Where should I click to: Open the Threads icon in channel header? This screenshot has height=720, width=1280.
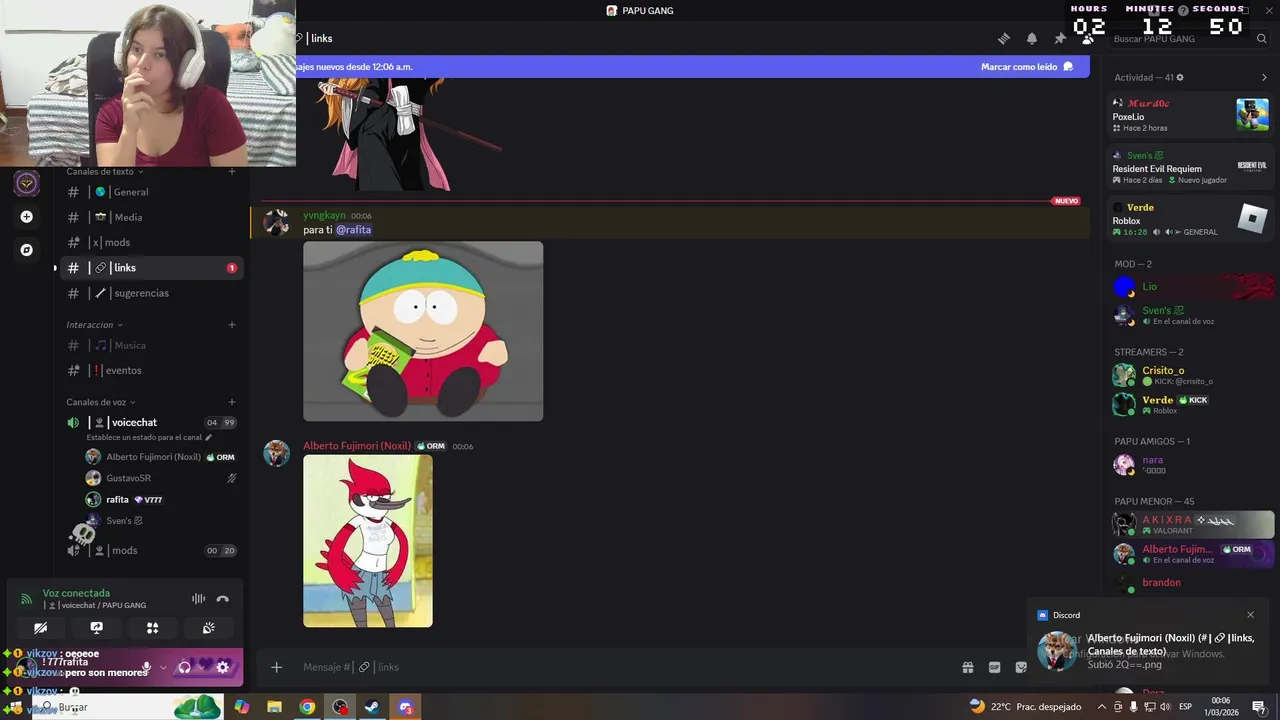(x=1004, y=39)
